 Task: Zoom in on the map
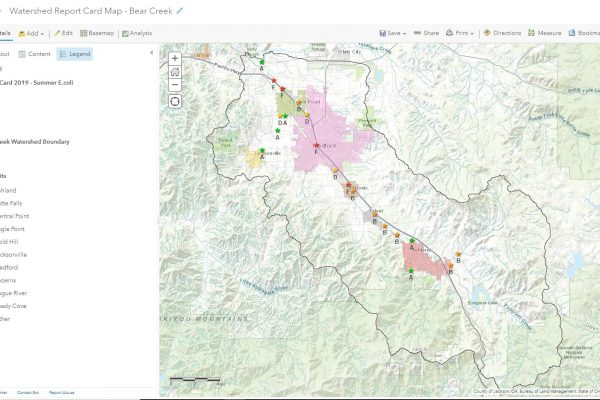[x=175, y=59]
